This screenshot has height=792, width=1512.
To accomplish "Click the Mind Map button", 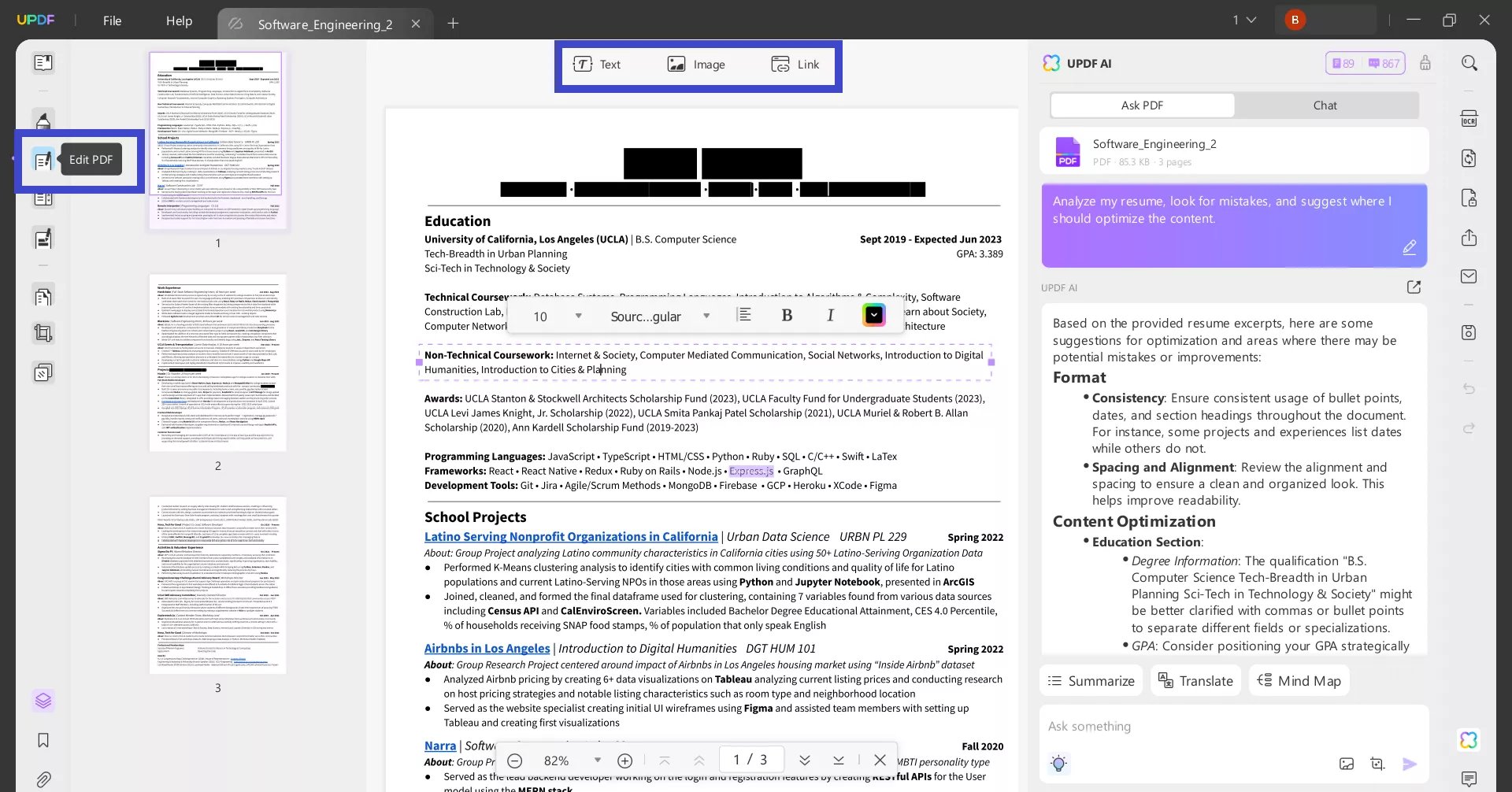I will point(1299,680).
